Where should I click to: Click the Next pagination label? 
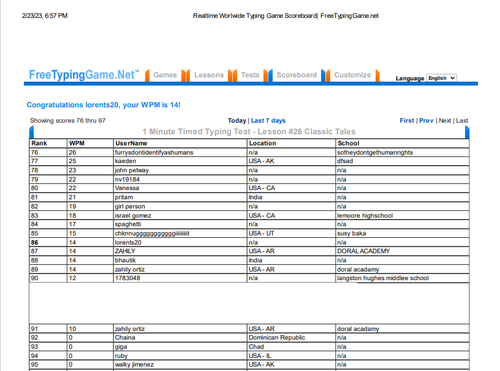pos(445,121)
